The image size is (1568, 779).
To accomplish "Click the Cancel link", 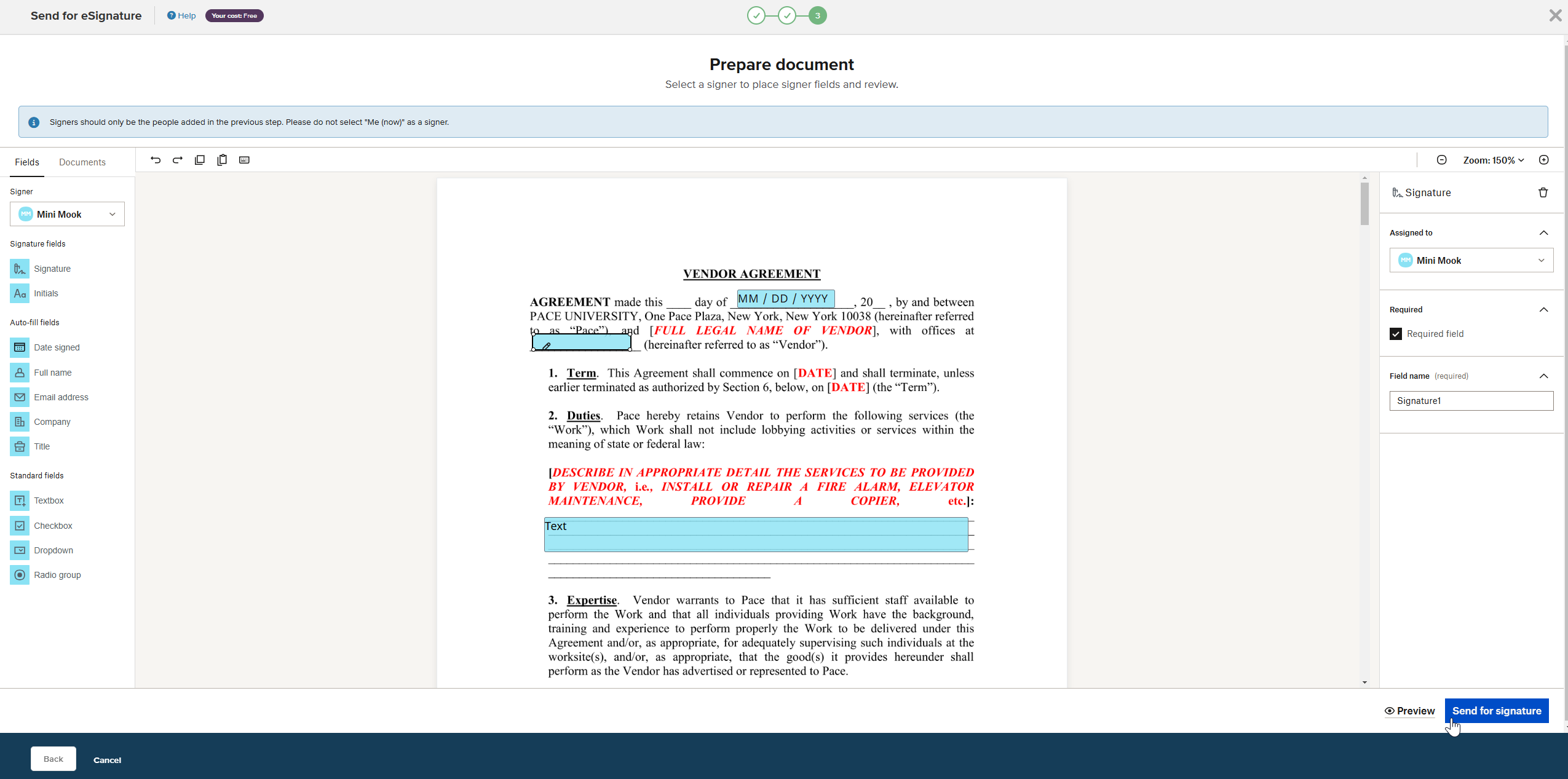I will 107,760.
